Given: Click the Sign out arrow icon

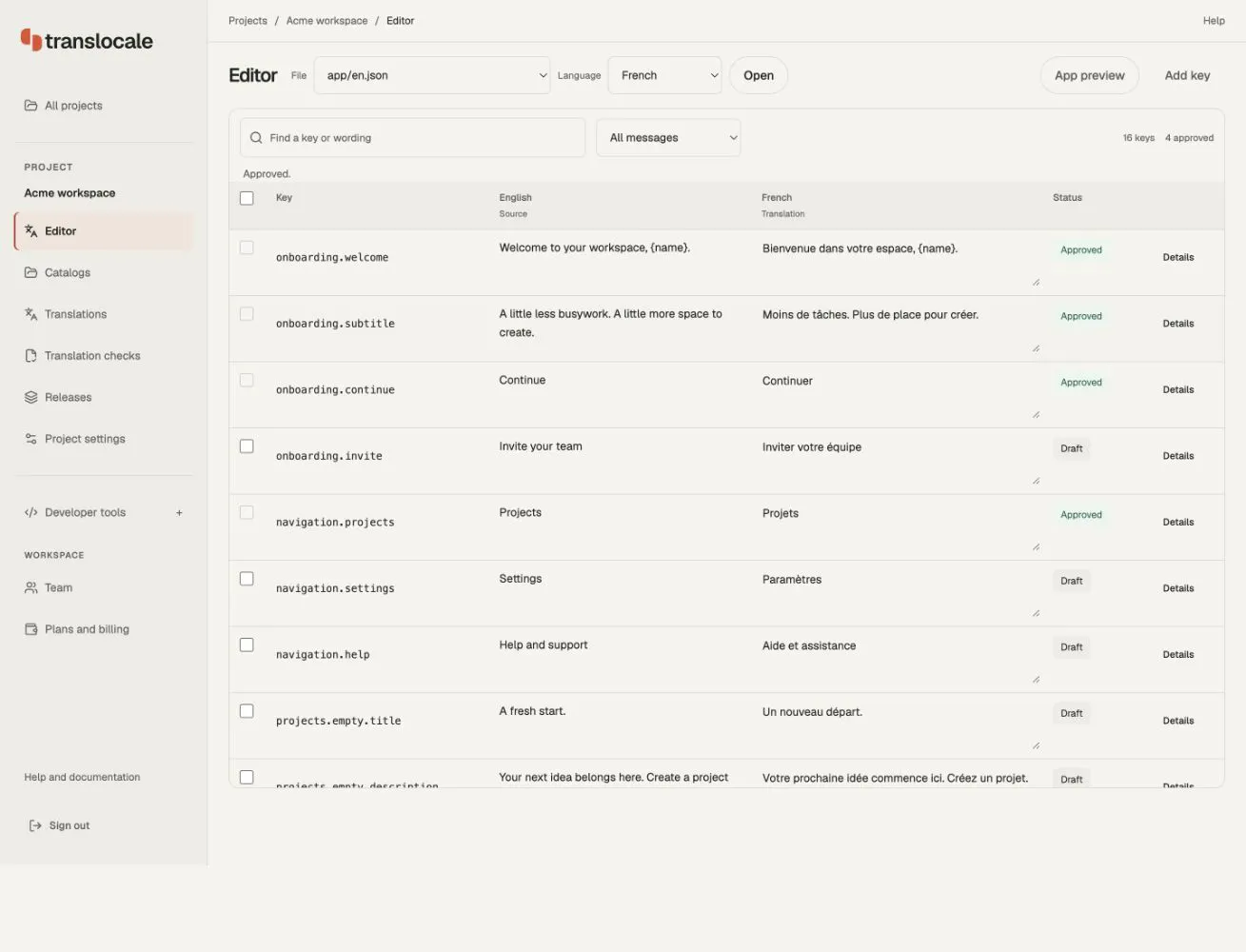Looking at the screenshot, I should click(35, 825).
